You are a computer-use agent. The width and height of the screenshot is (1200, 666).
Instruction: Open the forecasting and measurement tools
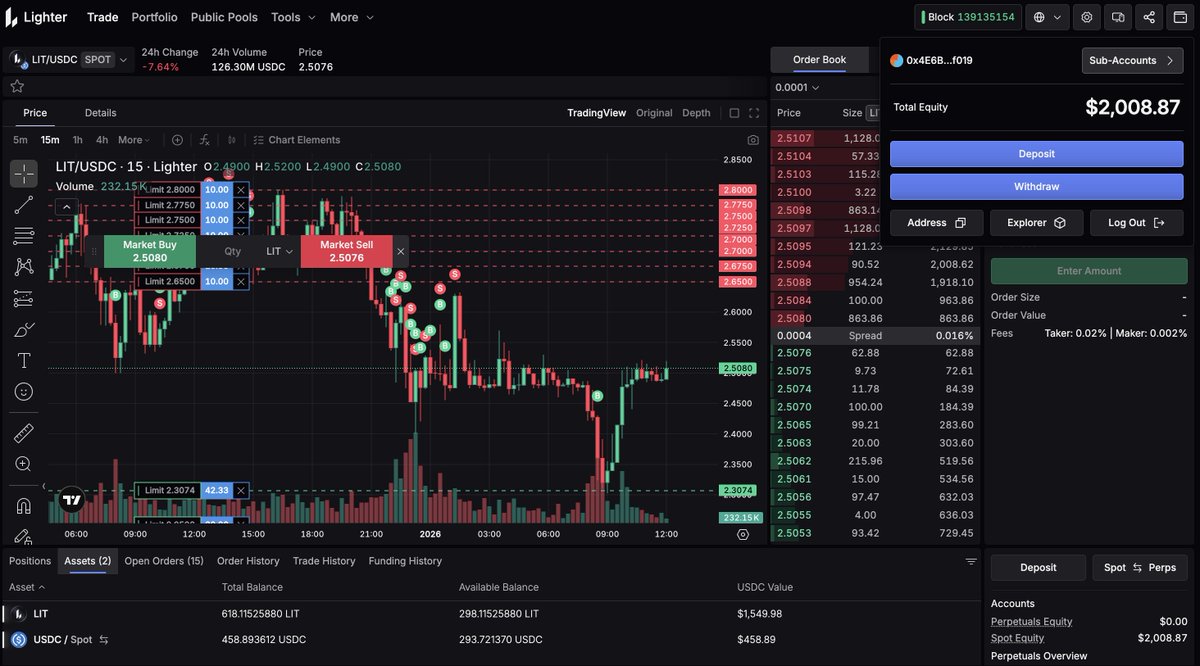click(24, 298)
